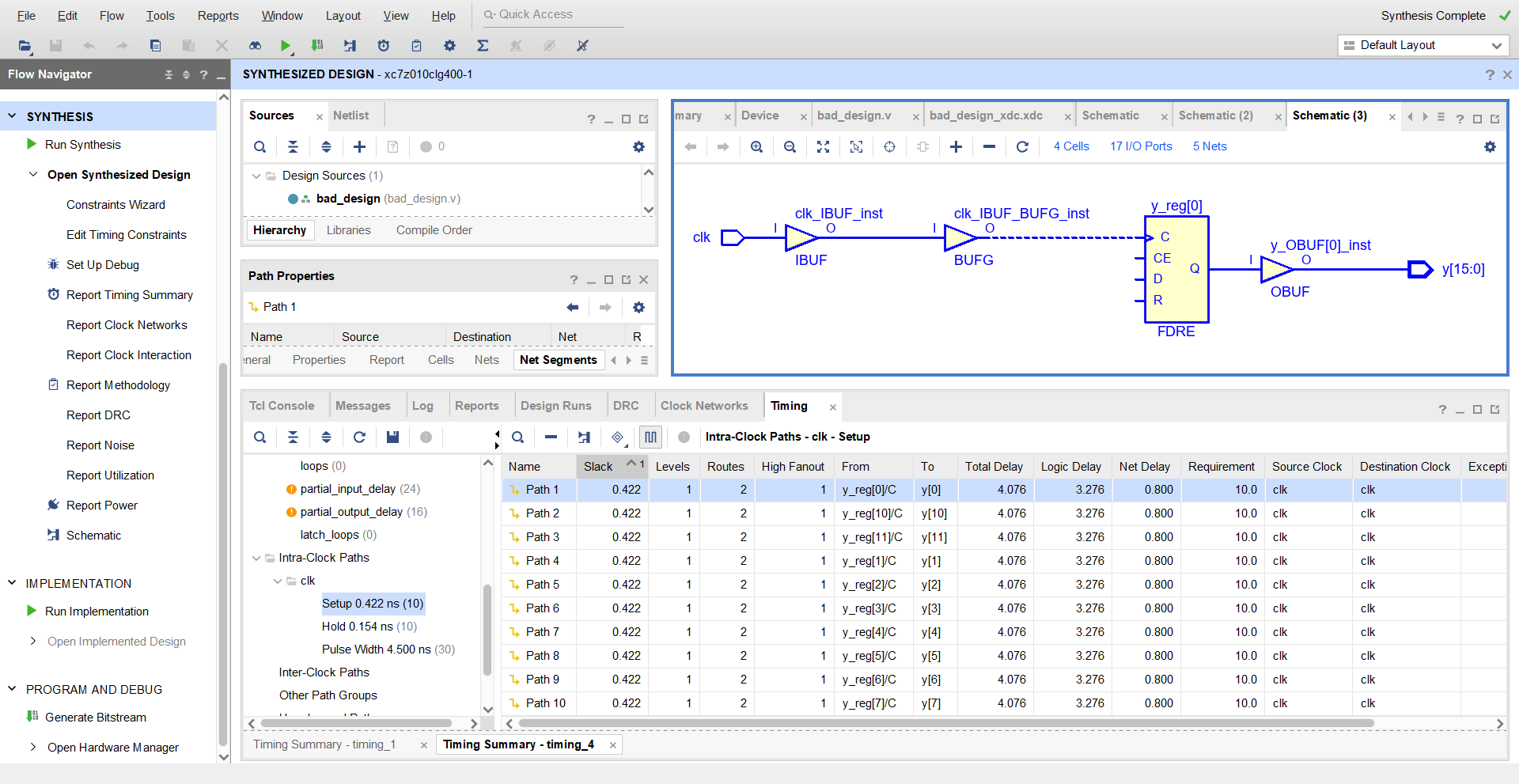
Task: Close the Schematic (3) tab
Action: pyautogui.click(x=1392, y=117)
